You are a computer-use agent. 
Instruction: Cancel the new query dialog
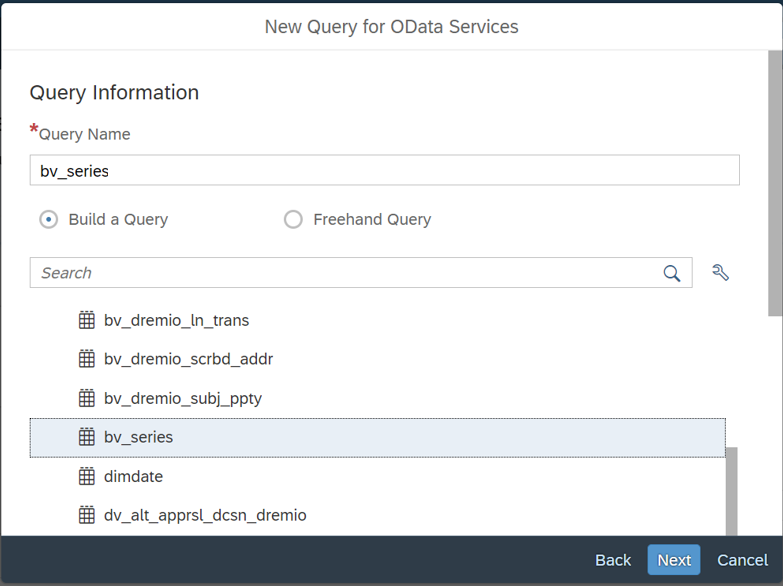pos(742,560)
